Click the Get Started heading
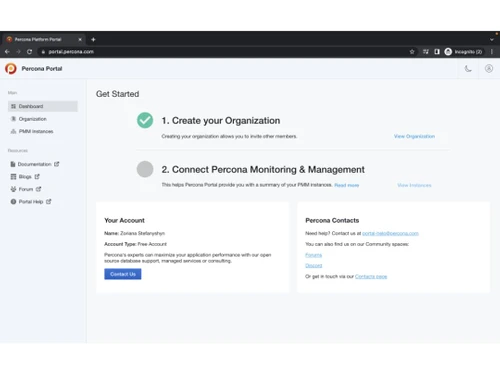Screen dimensions: 500x375 point(117,94)
